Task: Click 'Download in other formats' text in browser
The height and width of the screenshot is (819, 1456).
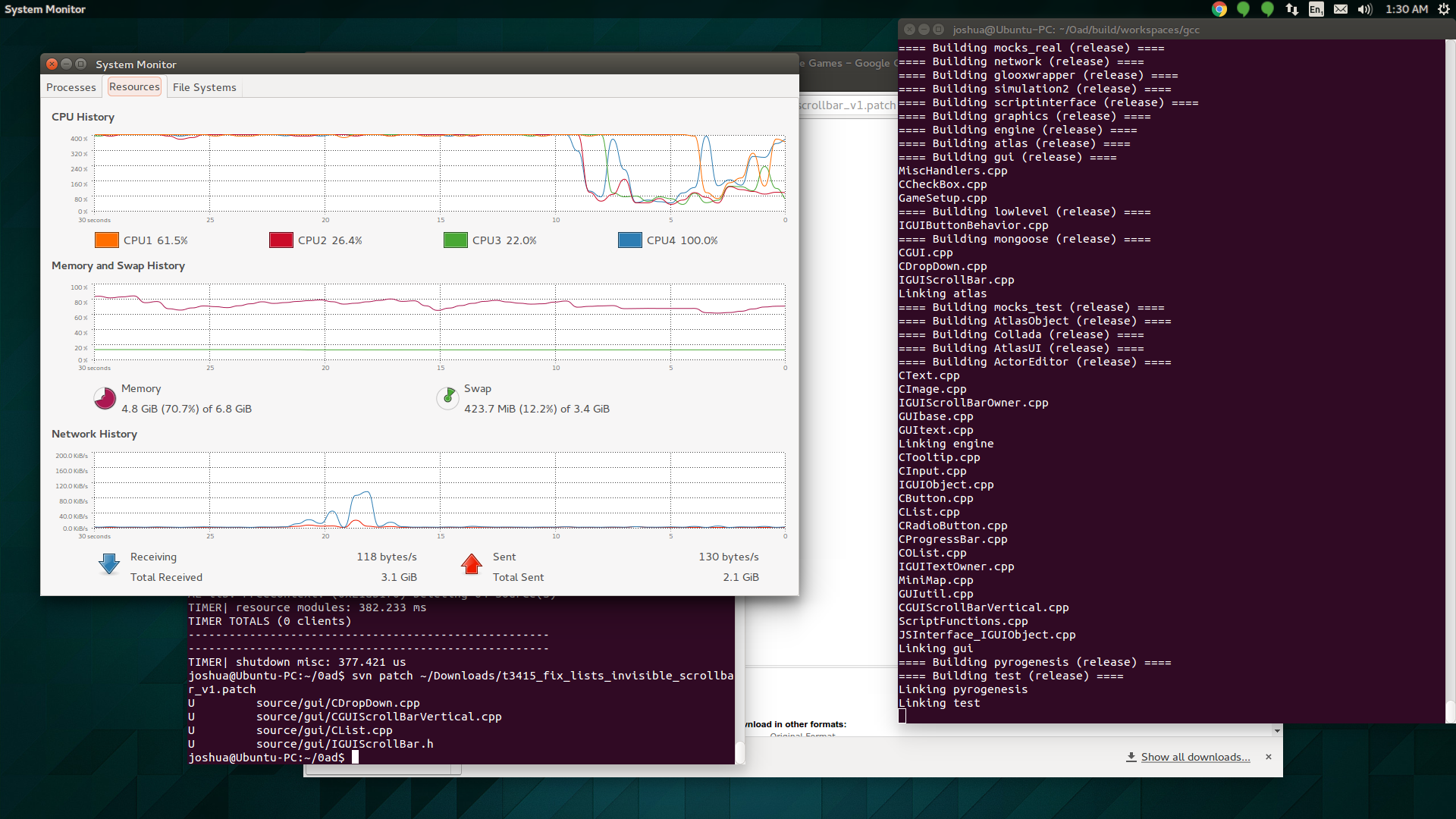Action: pos(795,724)
